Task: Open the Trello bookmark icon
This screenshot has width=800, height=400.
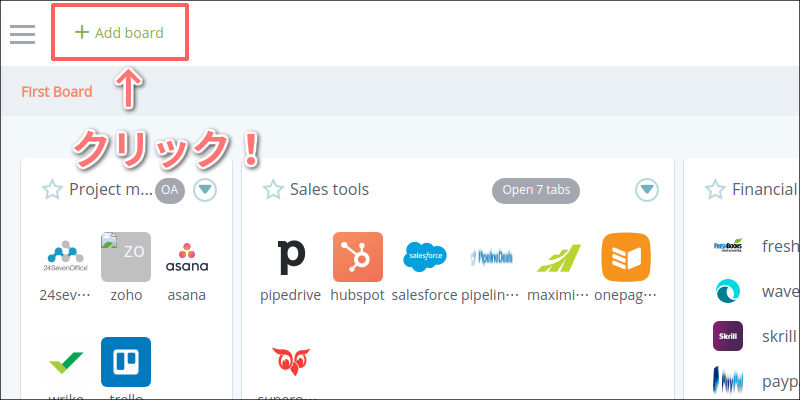Action: pyautogui.click(x=126, y=362)
